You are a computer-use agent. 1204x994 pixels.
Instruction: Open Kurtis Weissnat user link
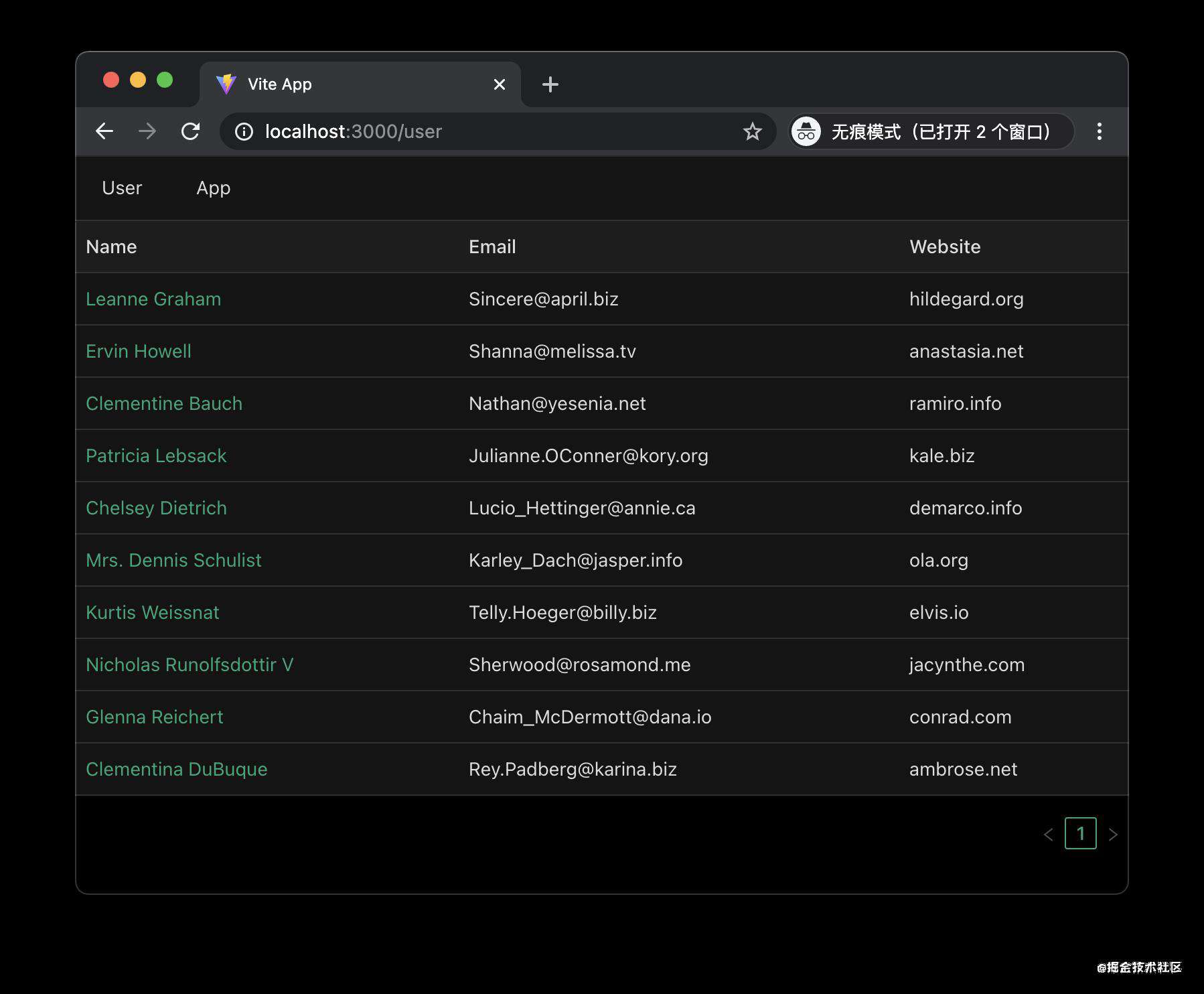[x=153, y=613]
